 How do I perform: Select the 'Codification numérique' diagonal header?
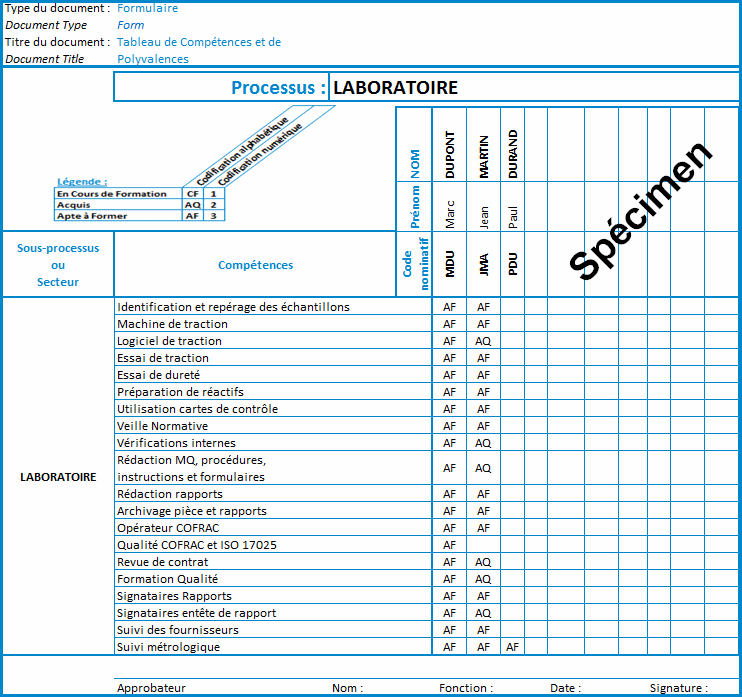coord(259,154)
